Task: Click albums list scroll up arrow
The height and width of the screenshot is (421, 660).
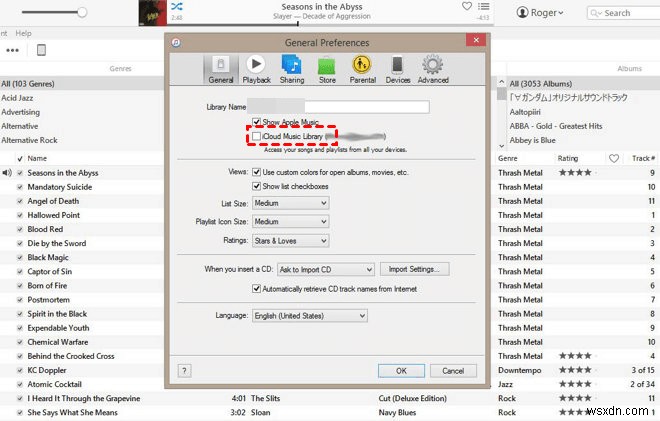Action: coord(501,82)
